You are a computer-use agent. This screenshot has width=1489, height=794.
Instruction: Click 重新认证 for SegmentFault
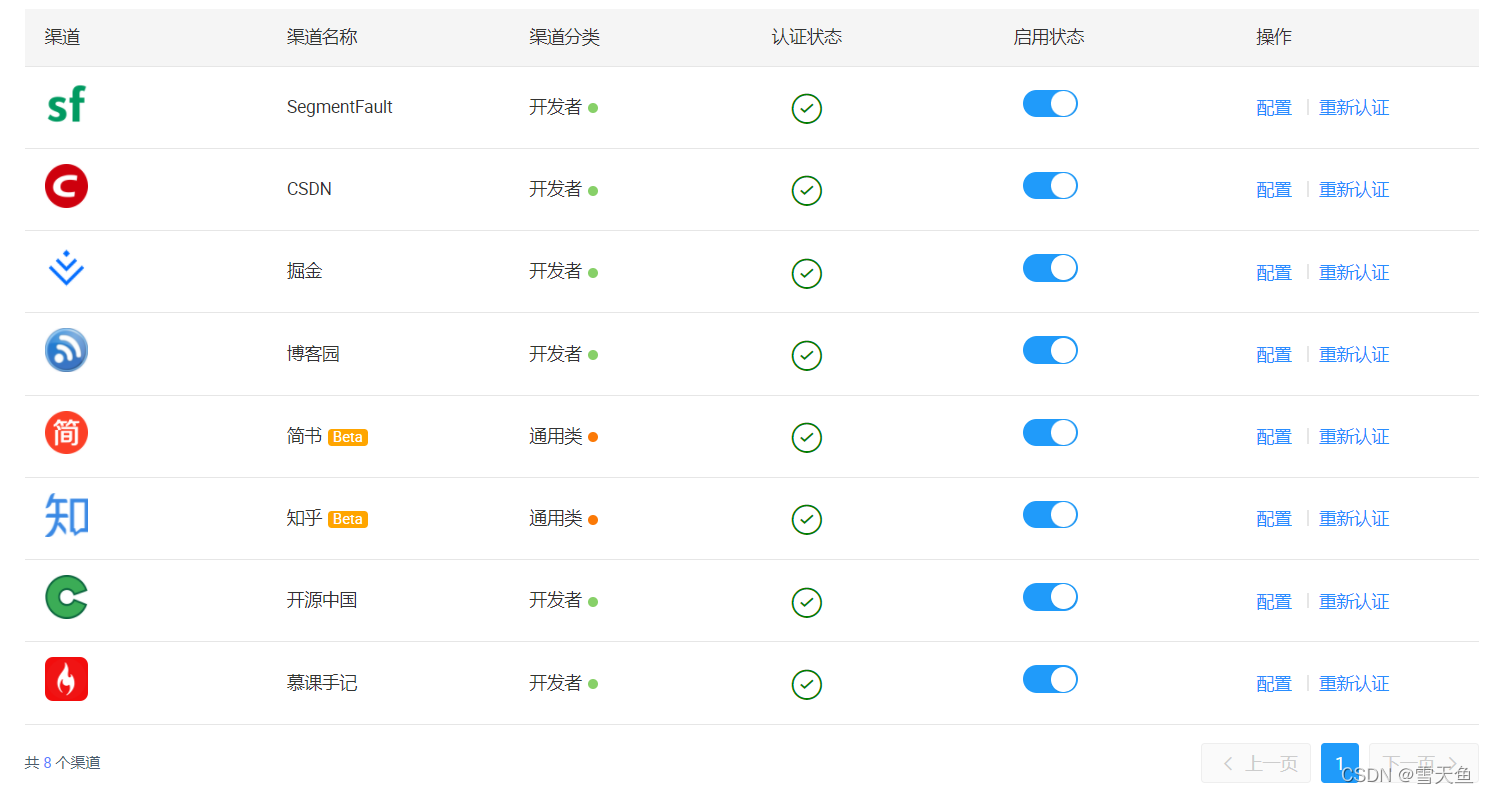click(1354, 108)
